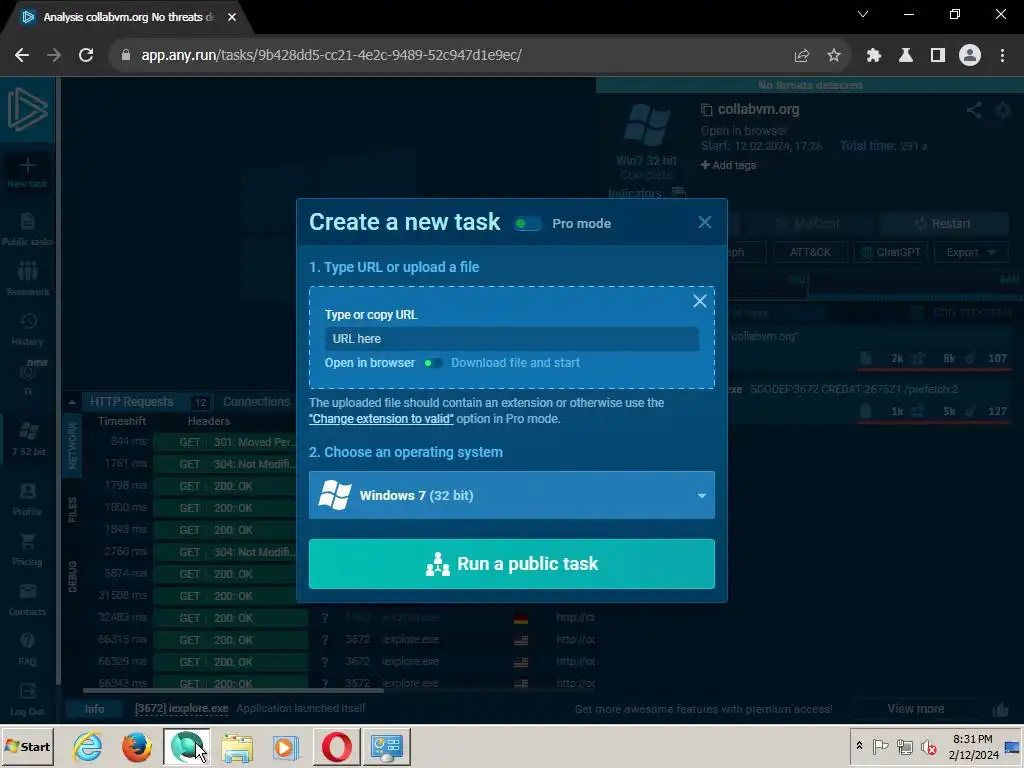Viewport: 1024px width, 768px height.
Task: Open Contacts in the sidebar
Action: coord(27,600)
